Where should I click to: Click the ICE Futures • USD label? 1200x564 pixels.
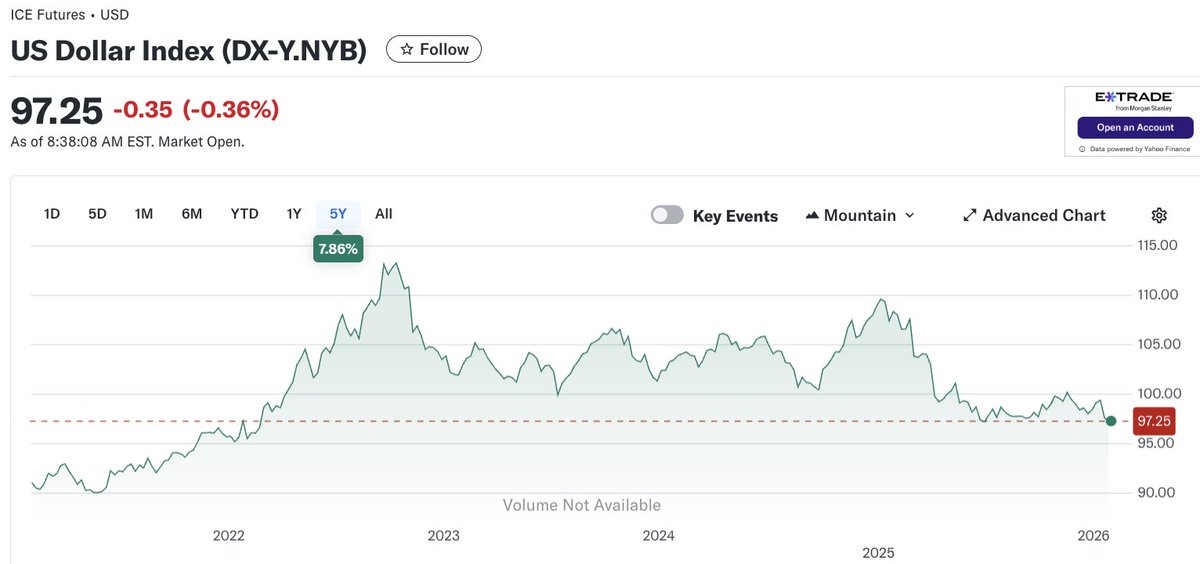coord(69,15)
